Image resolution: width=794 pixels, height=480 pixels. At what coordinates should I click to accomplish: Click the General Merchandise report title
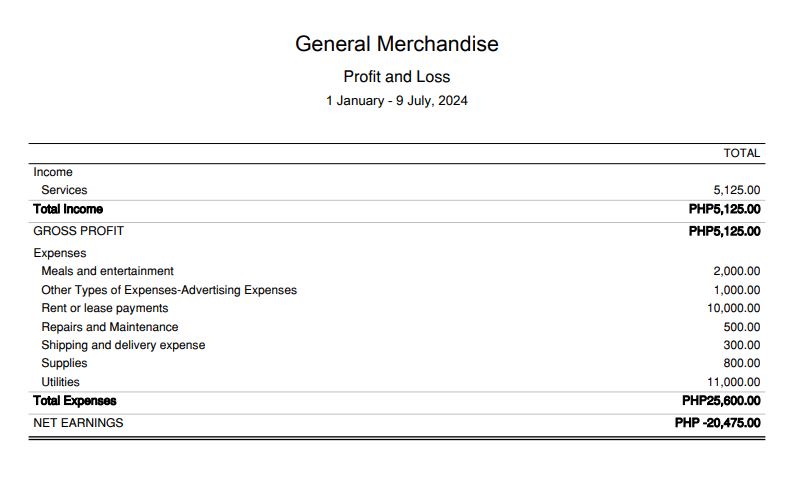pos(396,44)
